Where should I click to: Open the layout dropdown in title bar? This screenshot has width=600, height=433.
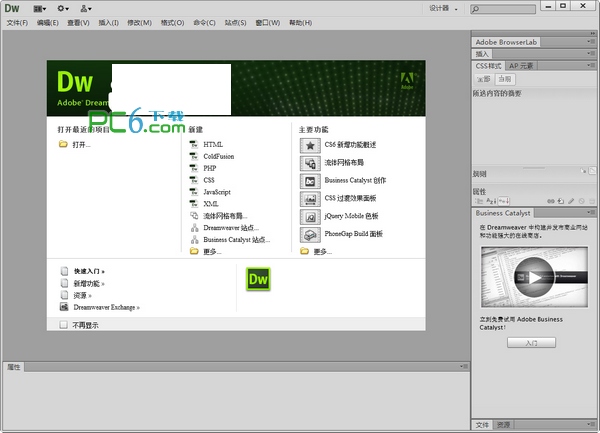(x=40, y=7)
